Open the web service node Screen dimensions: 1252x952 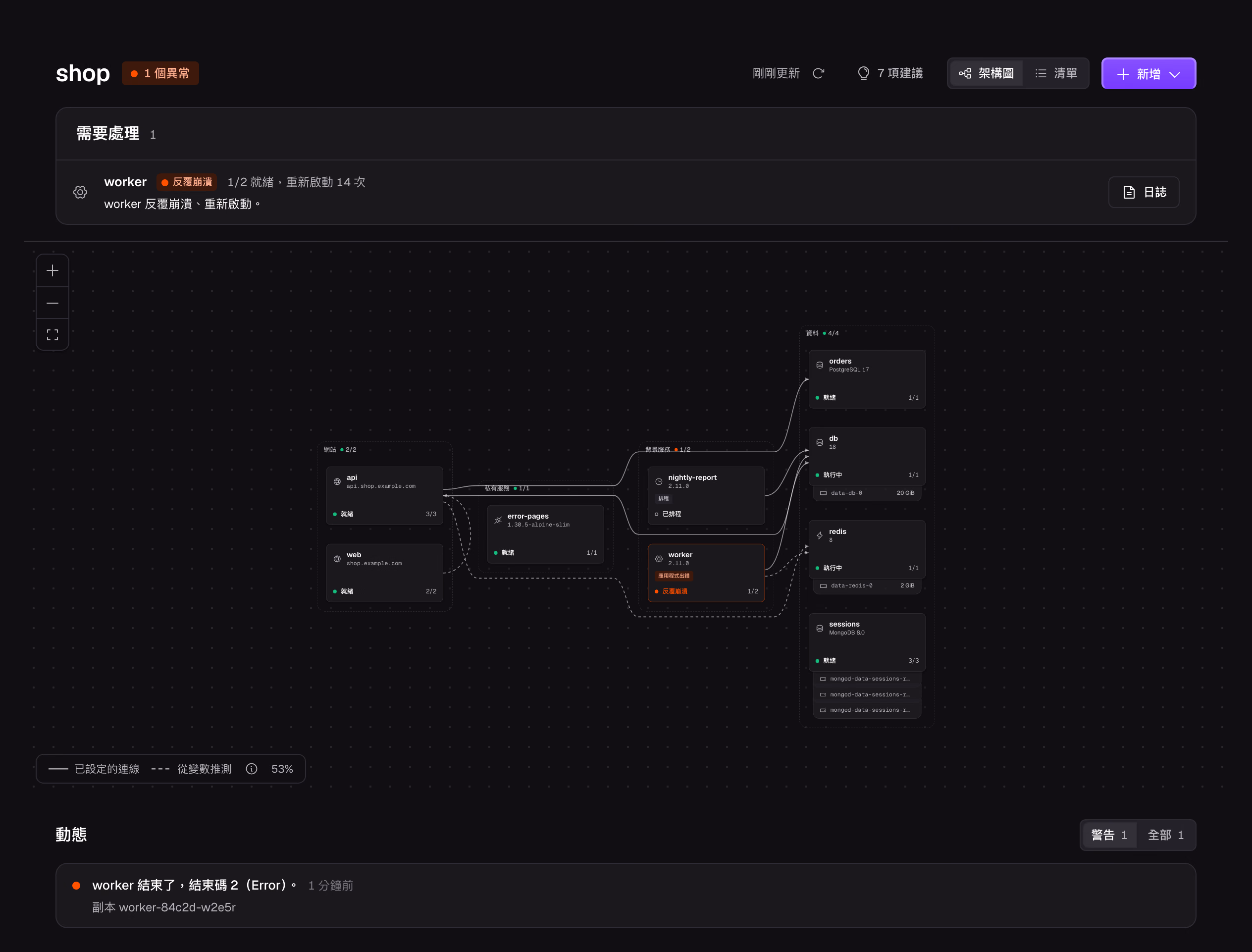(385, 573)
